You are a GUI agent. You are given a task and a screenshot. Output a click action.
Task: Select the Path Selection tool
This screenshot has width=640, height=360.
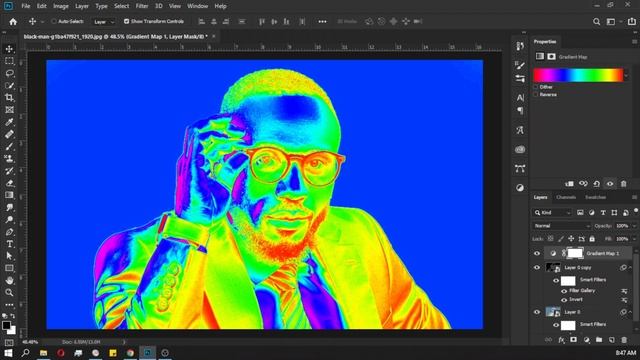coord(9,256)
